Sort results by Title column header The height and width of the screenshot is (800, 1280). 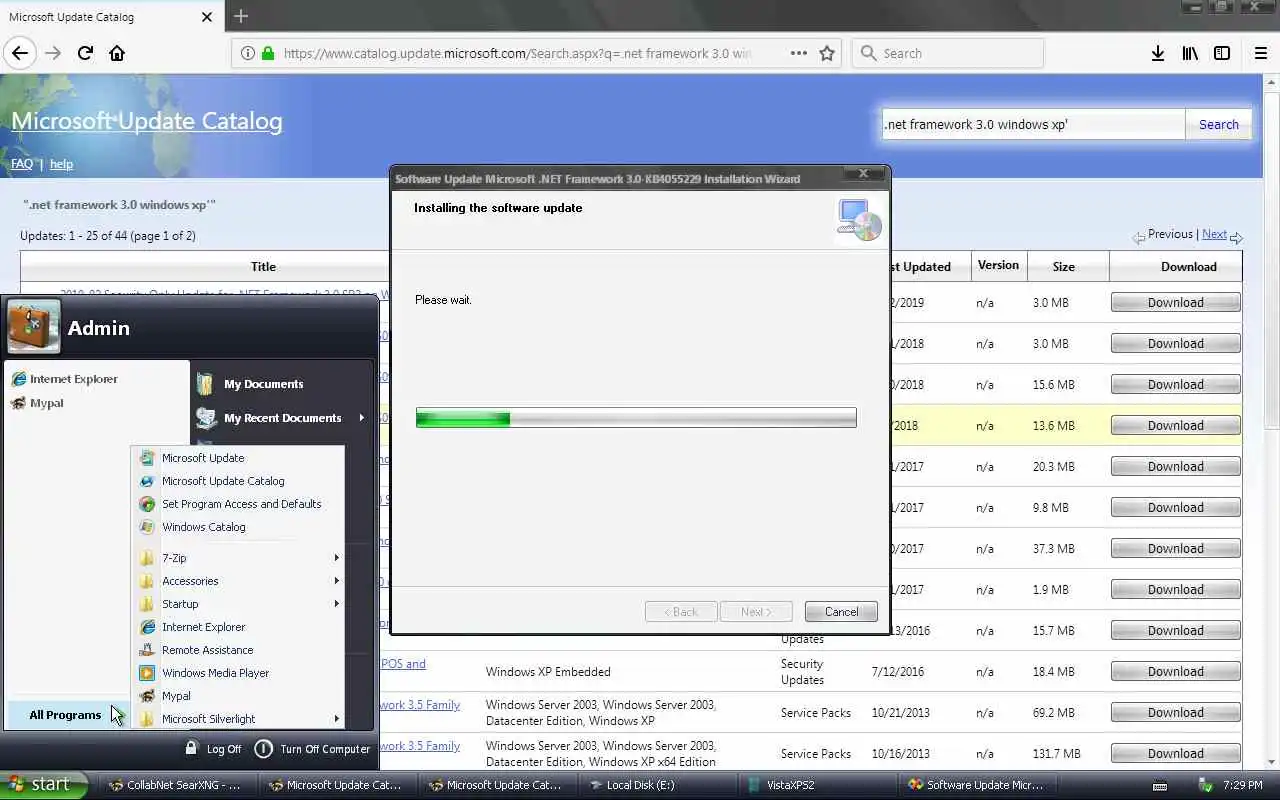(x=263, y=267)
